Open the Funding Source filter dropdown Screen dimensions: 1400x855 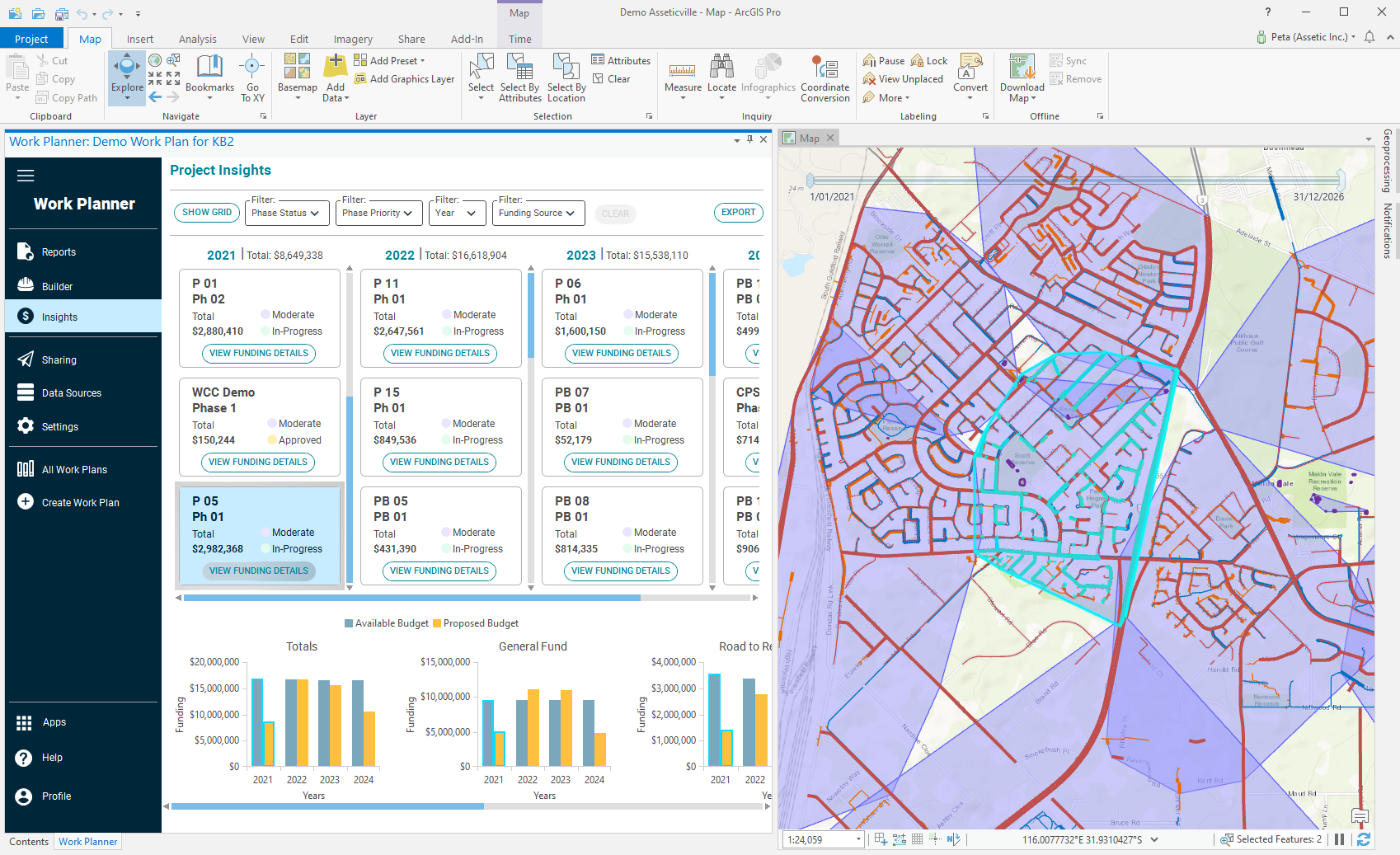tap(538, 213)
